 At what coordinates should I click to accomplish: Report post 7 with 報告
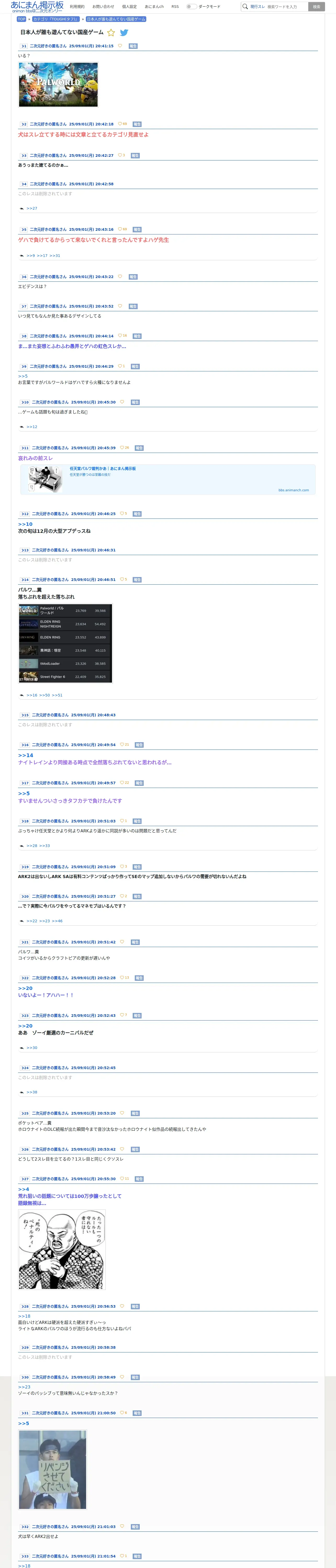[133, 306]
